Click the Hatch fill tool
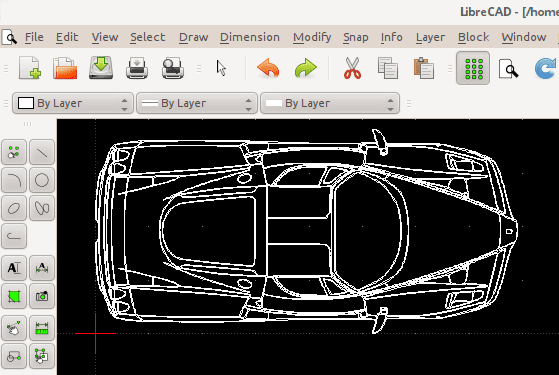 click(x=14, y=296)
